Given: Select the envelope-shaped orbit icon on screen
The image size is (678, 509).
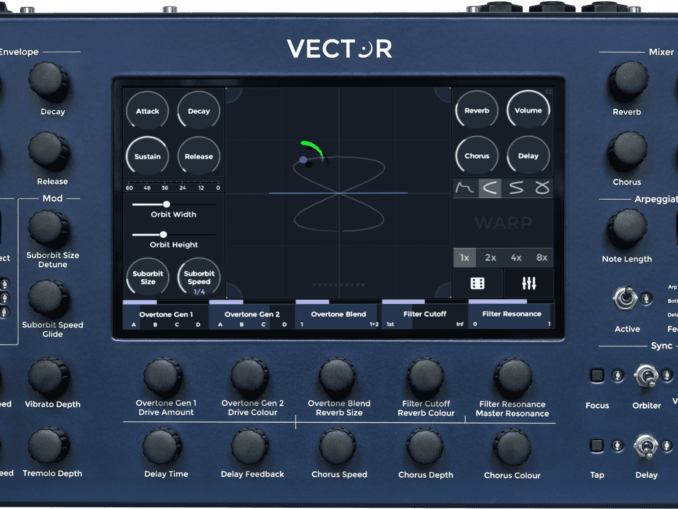Looking at the screenshot, I should pyautogui.click(x=465, y=188).
